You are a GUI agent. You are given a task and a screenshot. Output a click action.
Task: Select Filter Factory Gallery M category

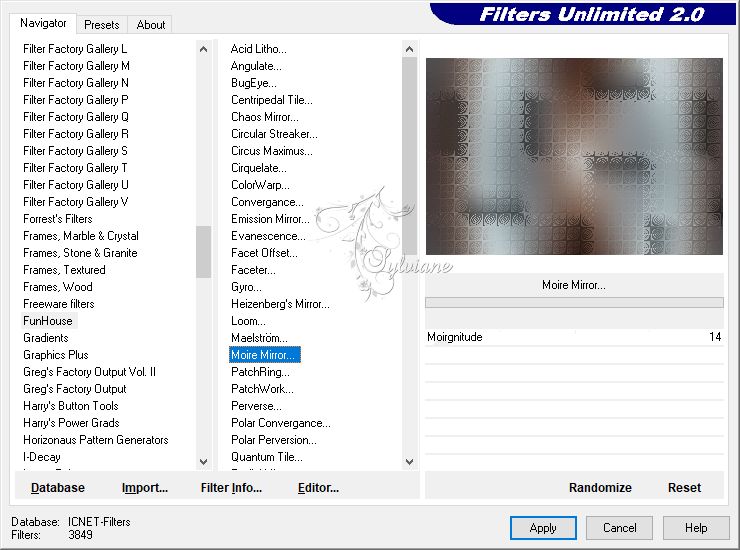tap(76, 66)
